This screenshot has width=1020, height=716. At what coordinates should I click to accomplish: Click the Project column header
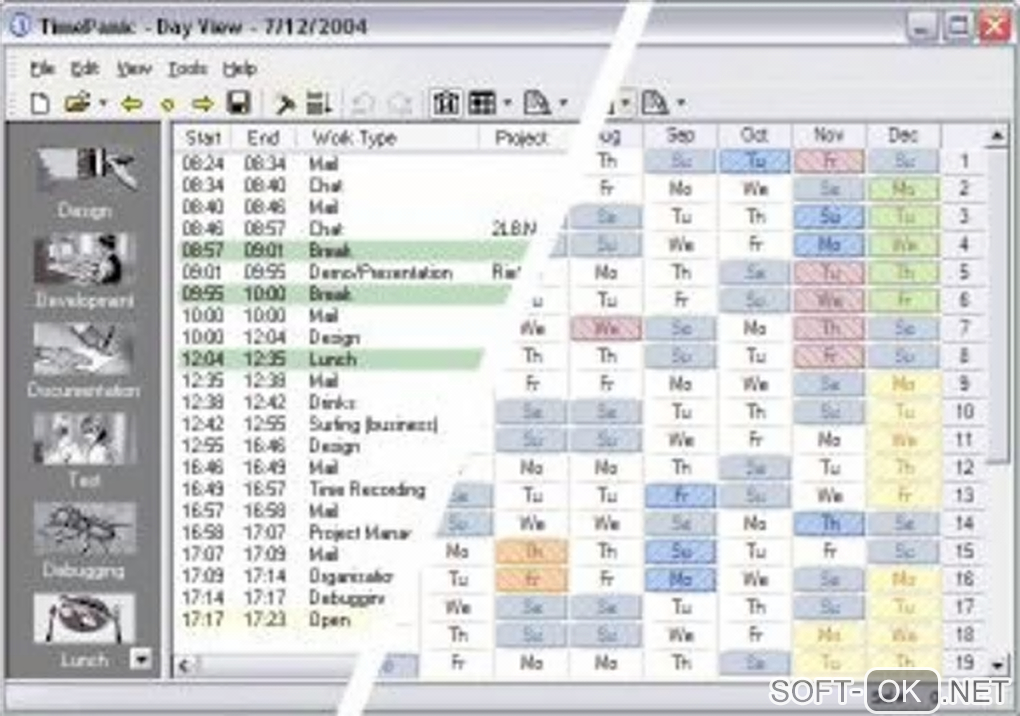(x=522, y=138)
